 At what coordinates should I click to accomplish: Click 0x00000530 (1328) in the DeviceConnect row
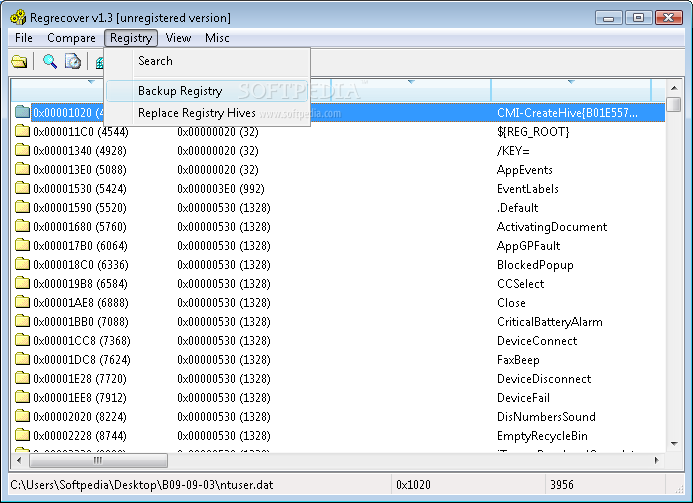(224, 341)
